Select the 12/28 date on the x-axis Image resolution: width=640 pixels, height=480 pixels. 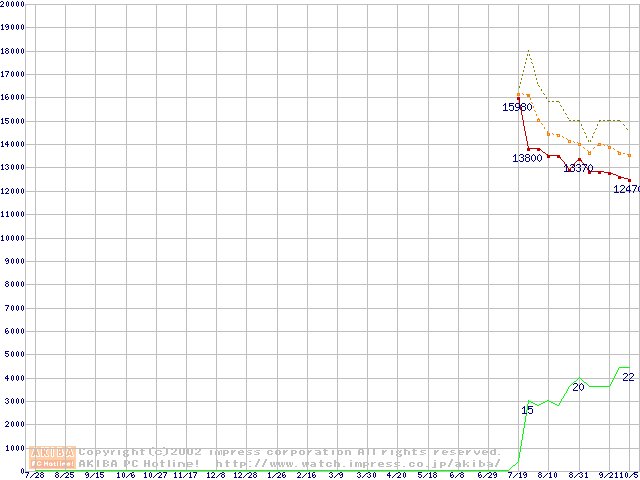coord(245,475)
